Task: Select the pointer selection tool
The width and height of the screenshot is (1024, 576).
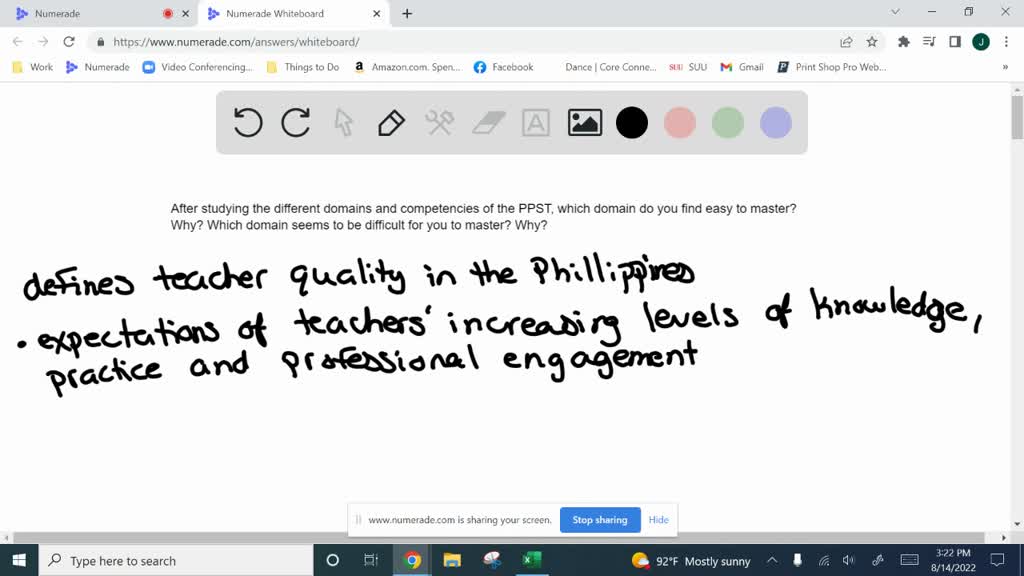Action: point(342,122)
